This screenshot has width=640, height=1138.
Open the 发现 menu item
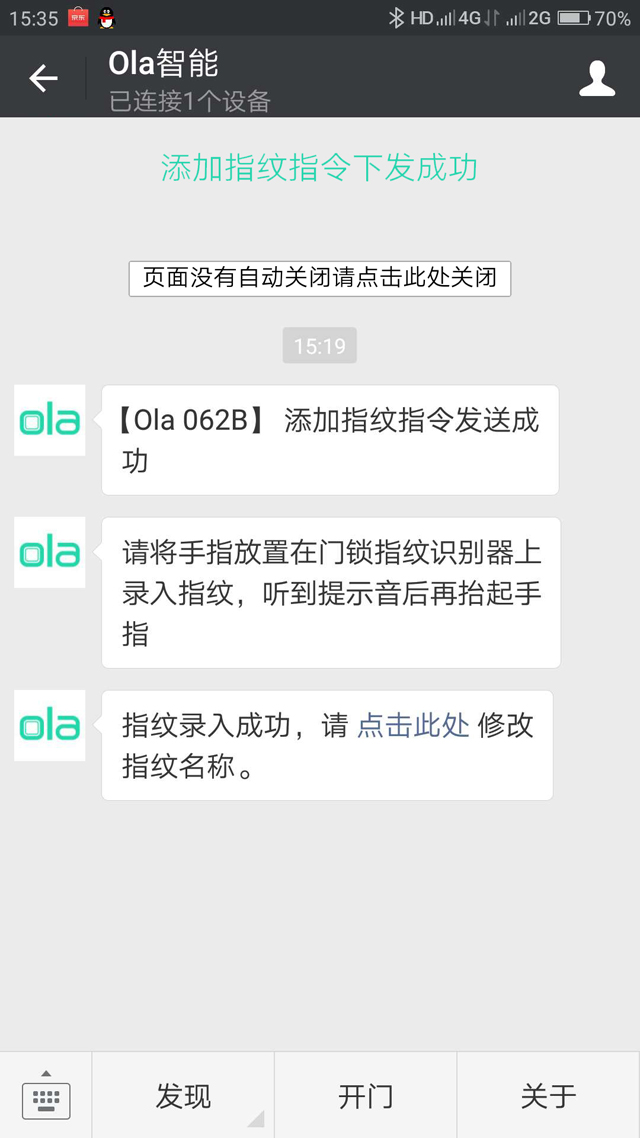pyautogui.click(x=183, y=1097)
